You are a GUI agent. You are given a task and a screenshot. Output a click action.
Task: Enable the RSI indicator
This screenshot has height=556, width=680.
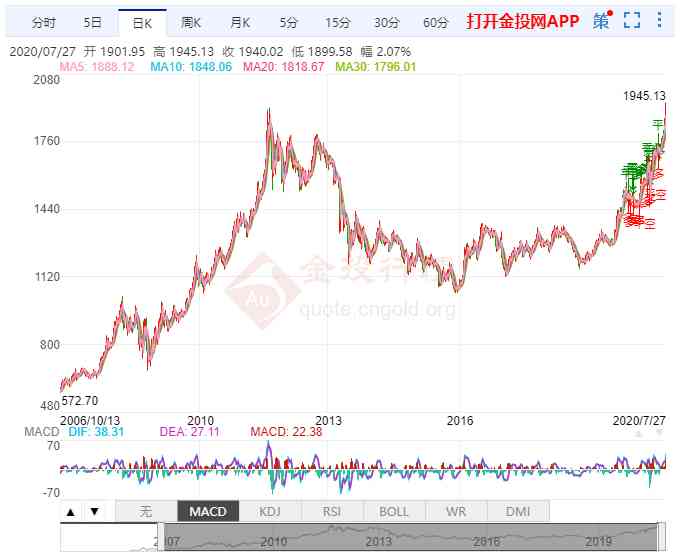tap(332, 512)
